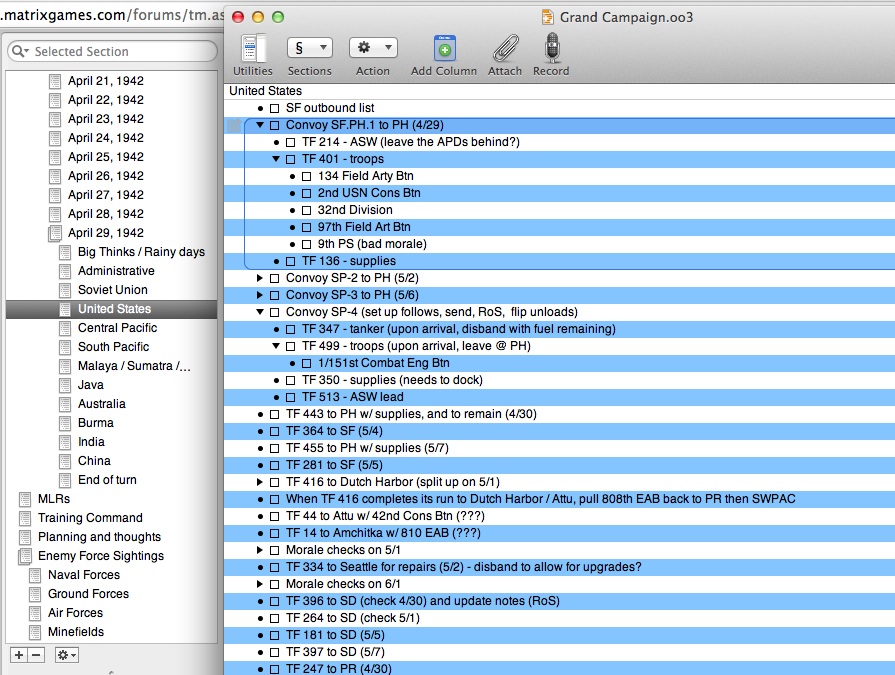Expand the Convoy SP-2 to PH row
Viewport: 895px width, 675px height.
[260, 278]
